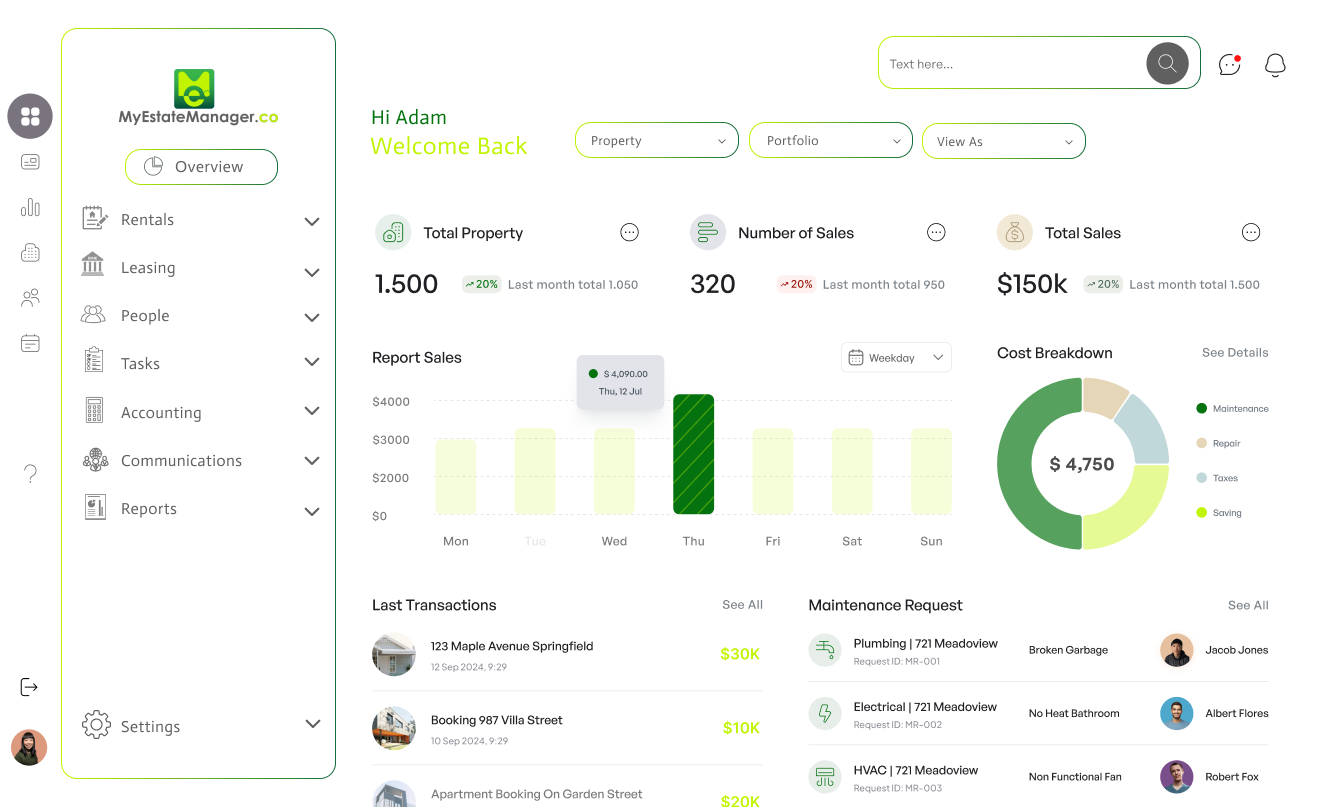Screen dimensions: 1324x807
Task: Open Number of Sales options ellipsis
Action: click(936, 233)
